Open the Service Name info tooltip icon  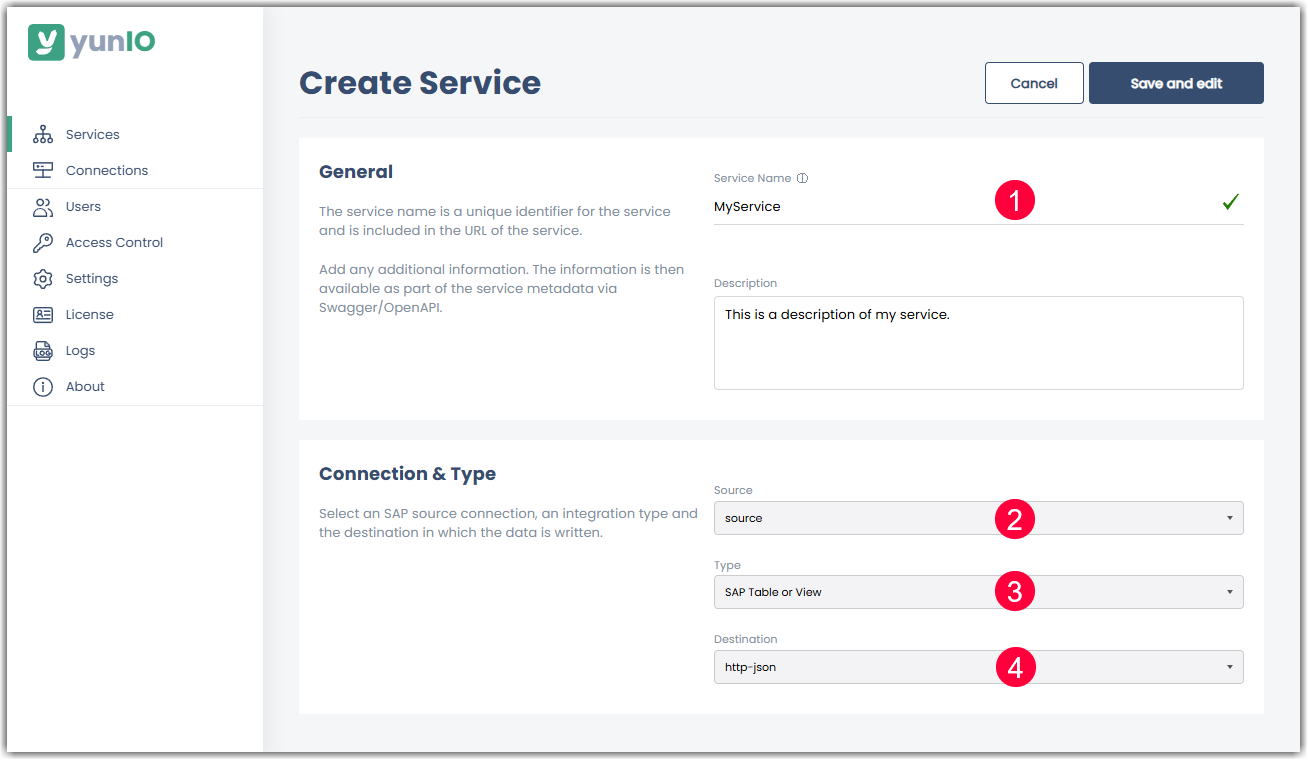802,177
